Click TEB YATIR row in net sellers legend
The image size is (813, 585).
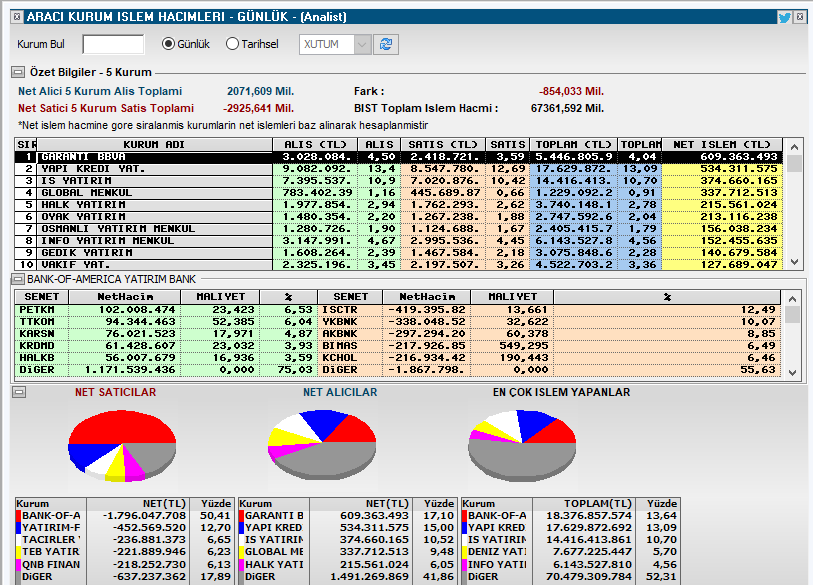123,552
